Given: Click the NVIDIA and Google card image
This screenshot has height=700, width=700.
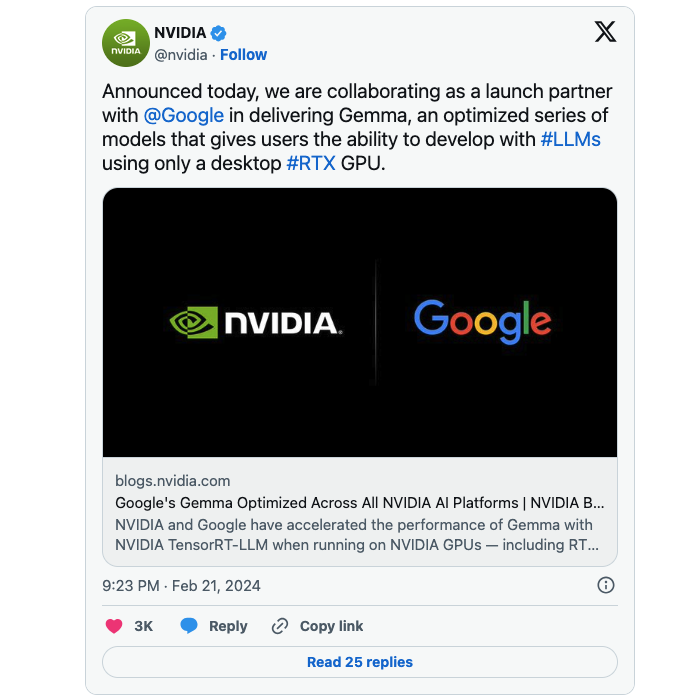Looking at the screenshot, I should [360, 322].
